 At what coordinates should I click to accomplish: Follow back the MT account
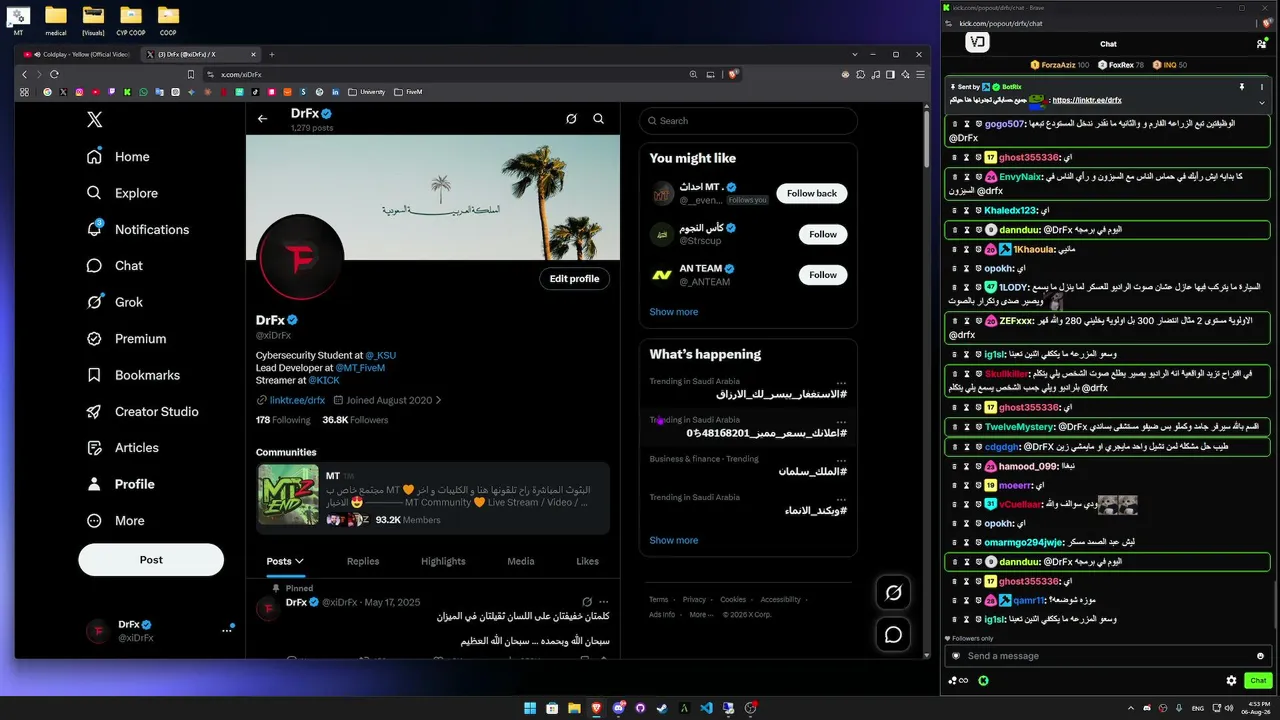point(812,193)
